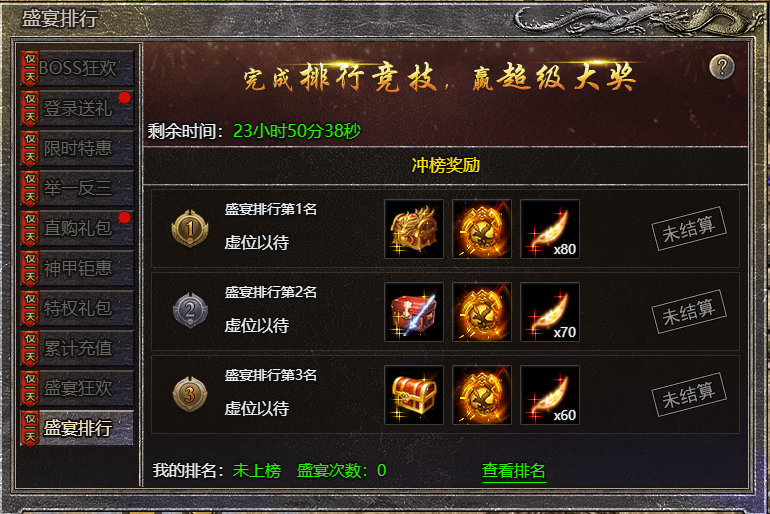Viewport: 770px width, 514px height.
Task: Click the bronze number 3 rank medal
Action: point(190,394)
